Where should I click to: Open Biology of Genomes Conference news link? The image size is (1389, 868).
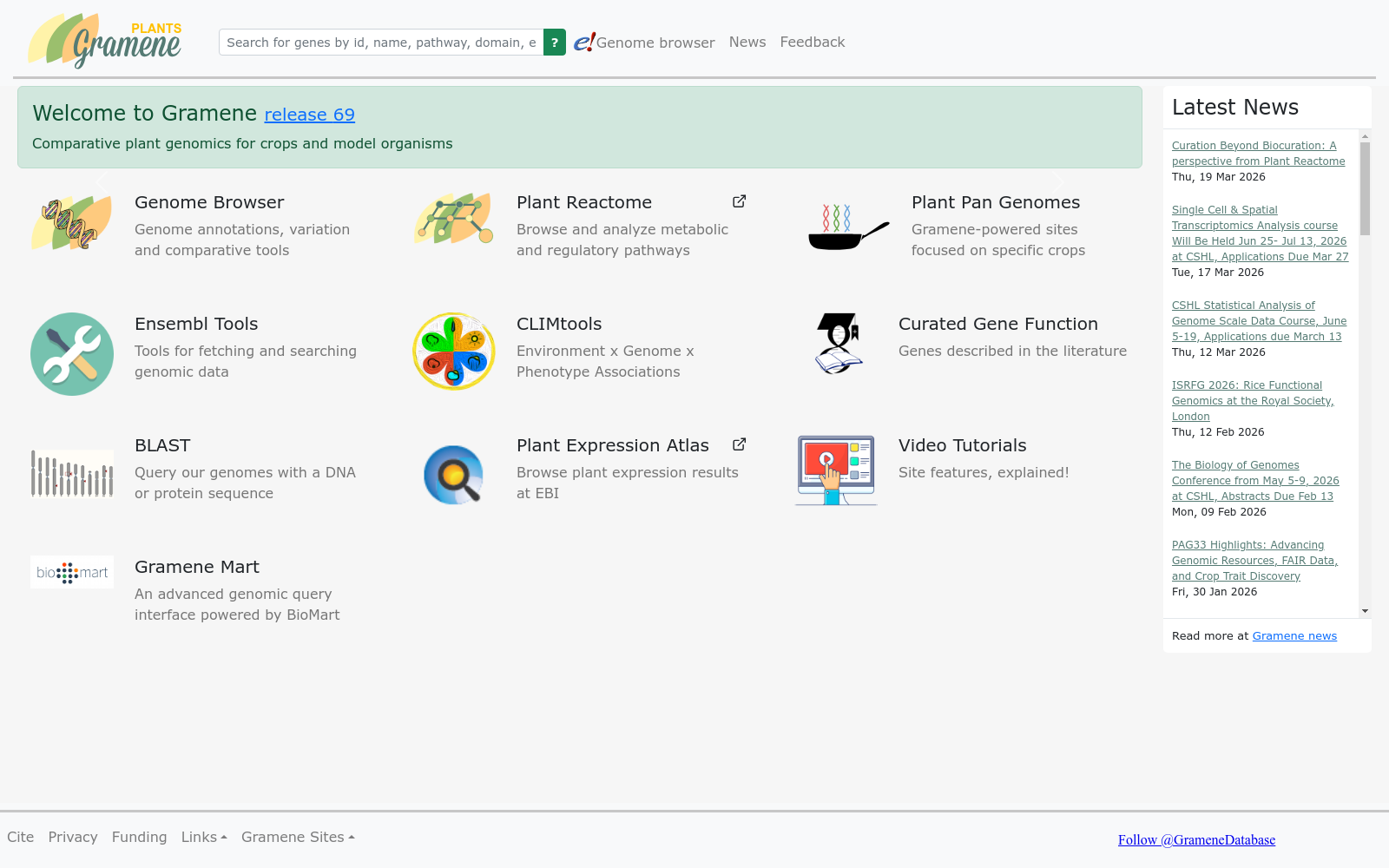pos(1255,481)
